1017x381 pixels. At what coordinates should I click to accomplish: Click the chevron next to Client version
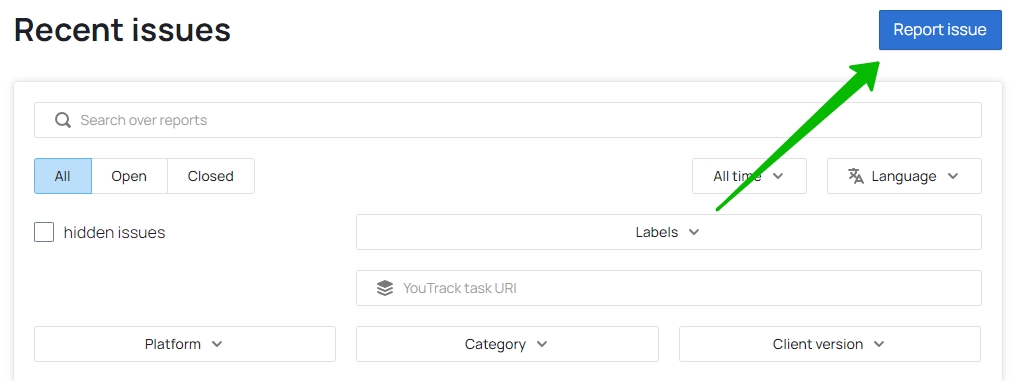coord(879,344)
